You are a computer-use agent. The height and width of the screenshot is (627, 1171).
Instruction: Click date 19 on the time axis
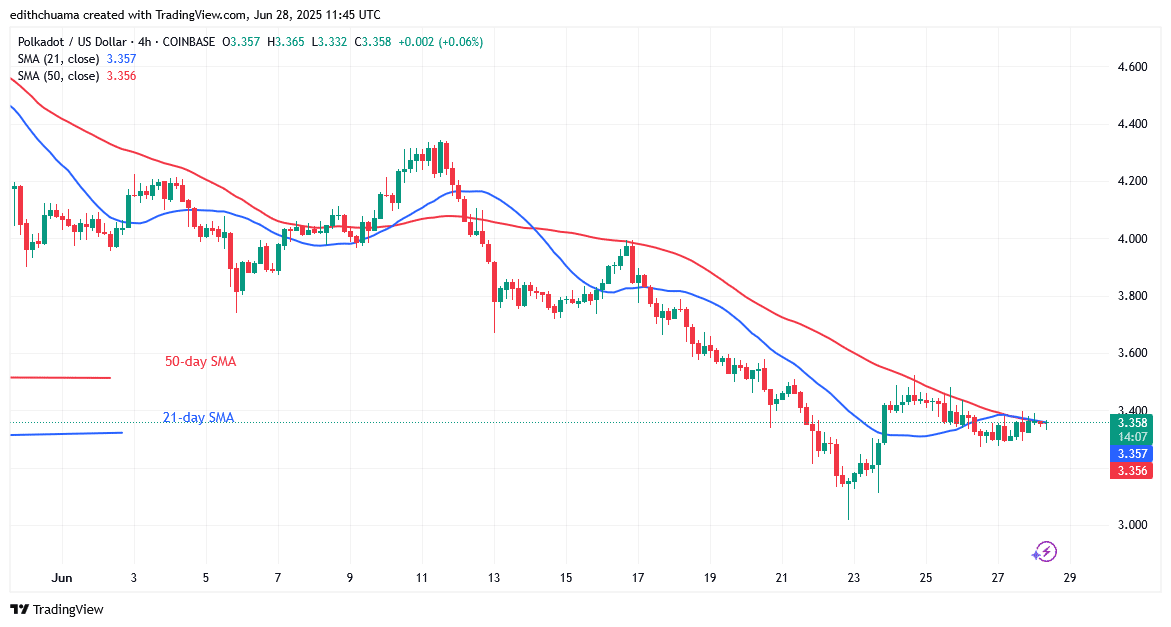pos(709,578)
